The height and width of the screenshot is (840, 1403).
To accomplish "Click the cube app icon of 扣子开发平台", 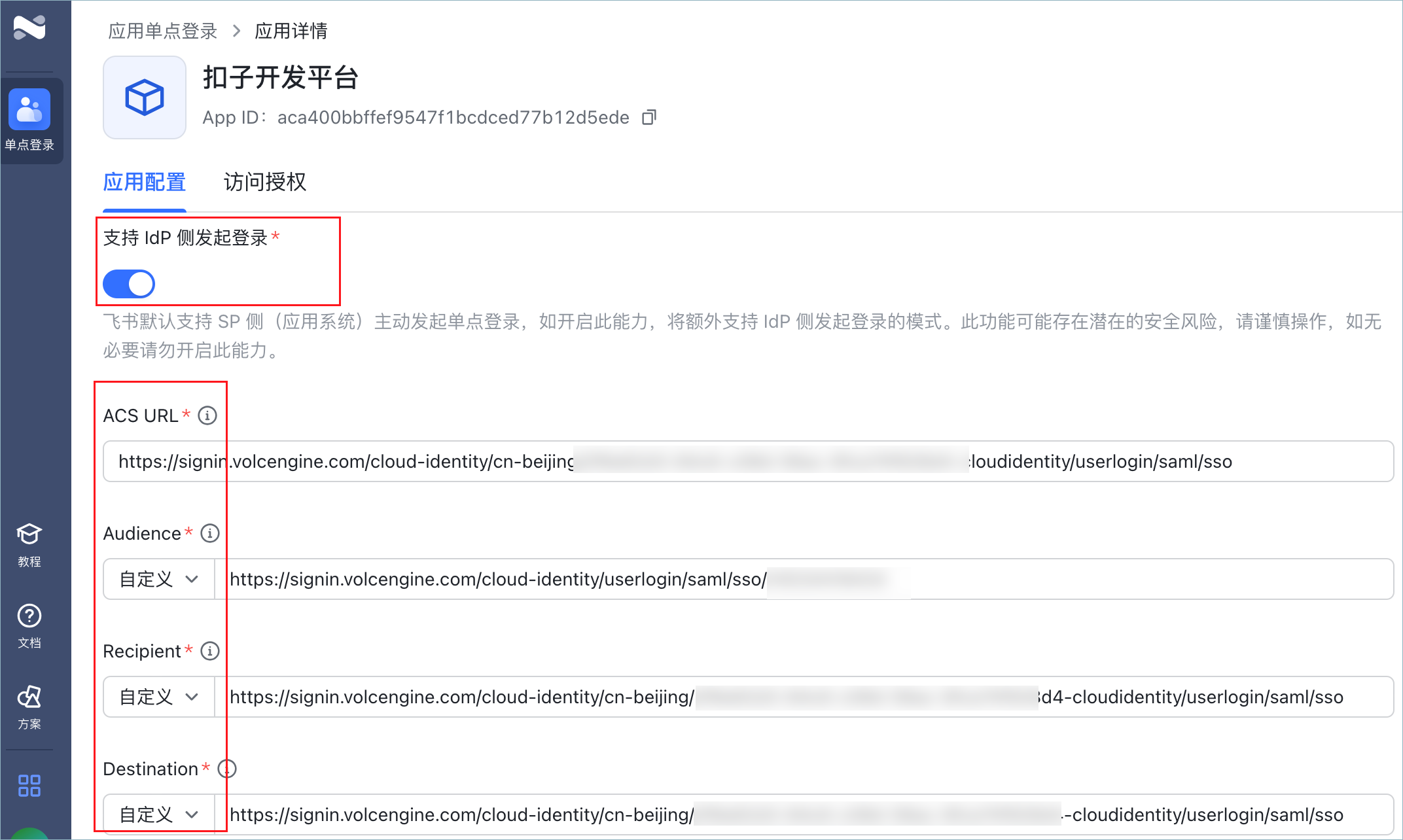I will [x=144, y=97].
